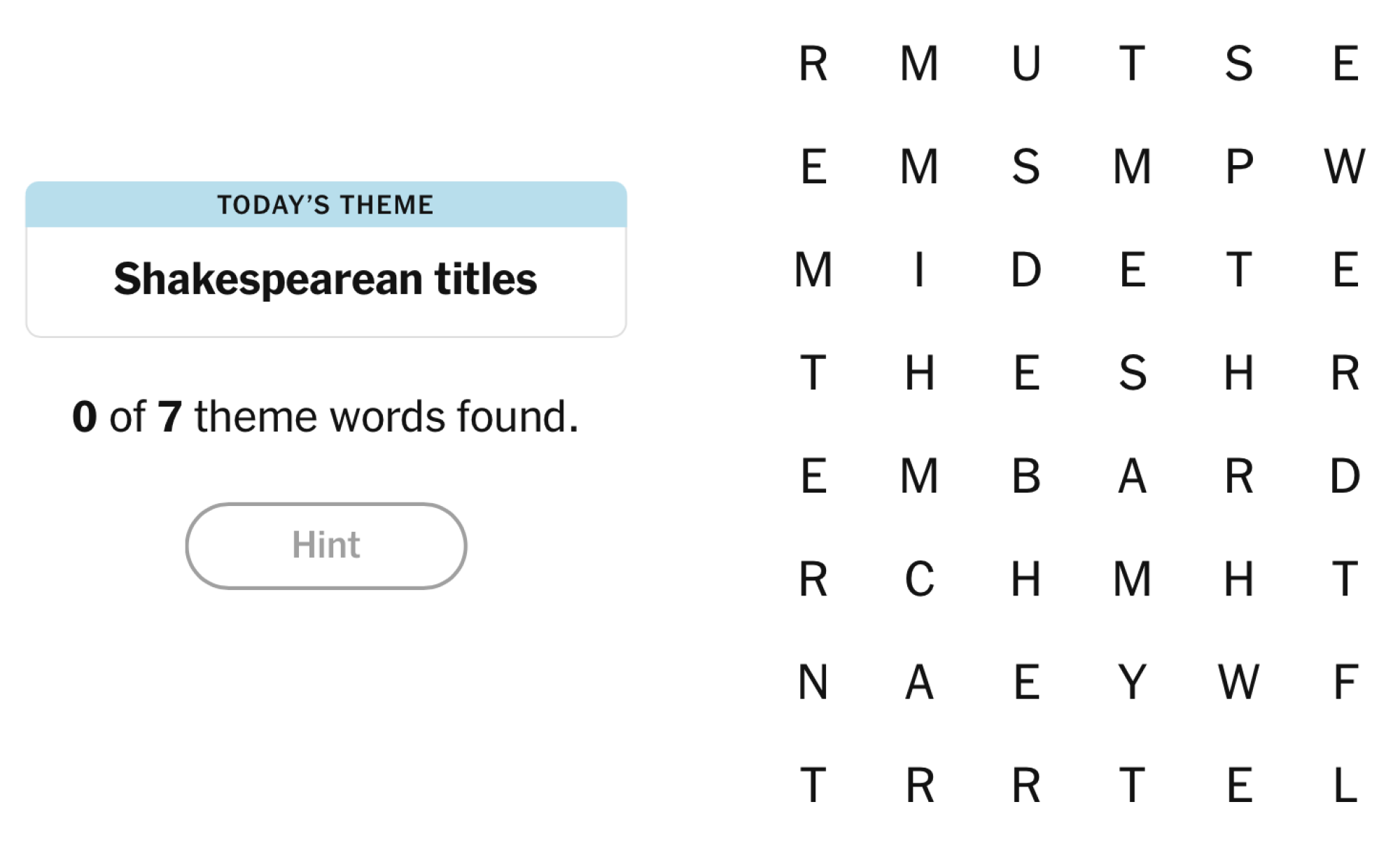Viewport: 1400px width, 844px height.
Task: Click the Hint button
Action: pos(325,546)
